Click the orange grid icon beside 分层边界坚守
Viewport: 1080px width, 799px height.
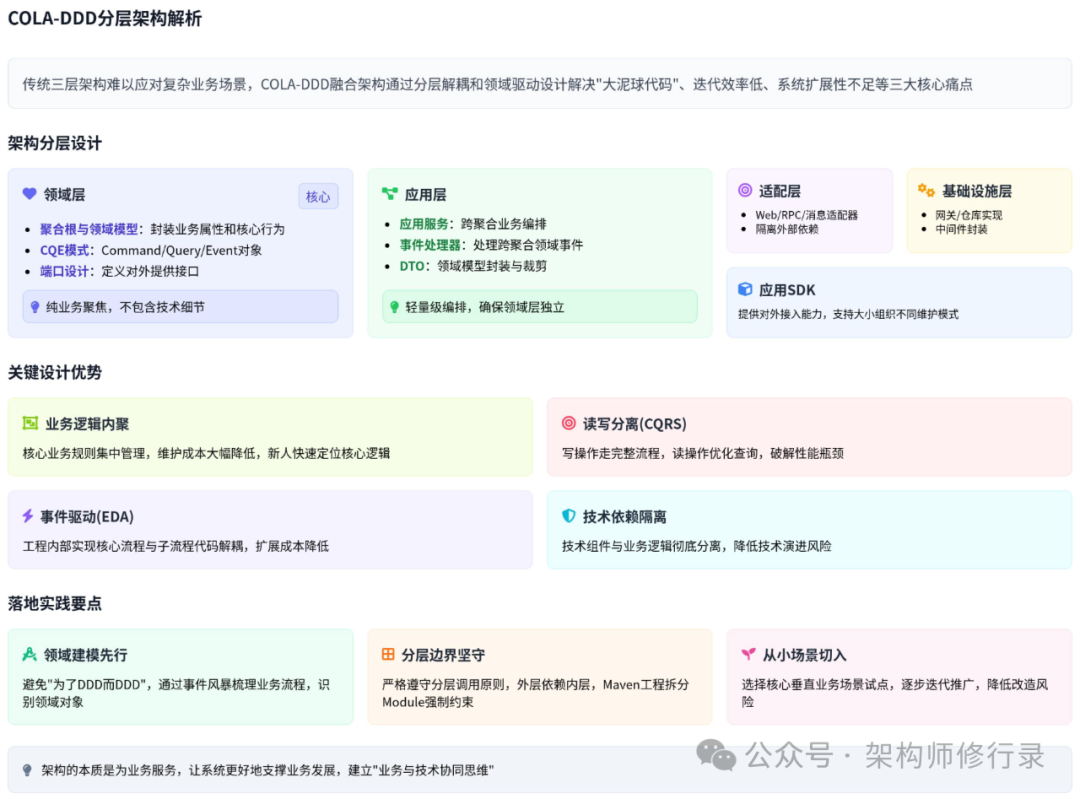point(388,654)
